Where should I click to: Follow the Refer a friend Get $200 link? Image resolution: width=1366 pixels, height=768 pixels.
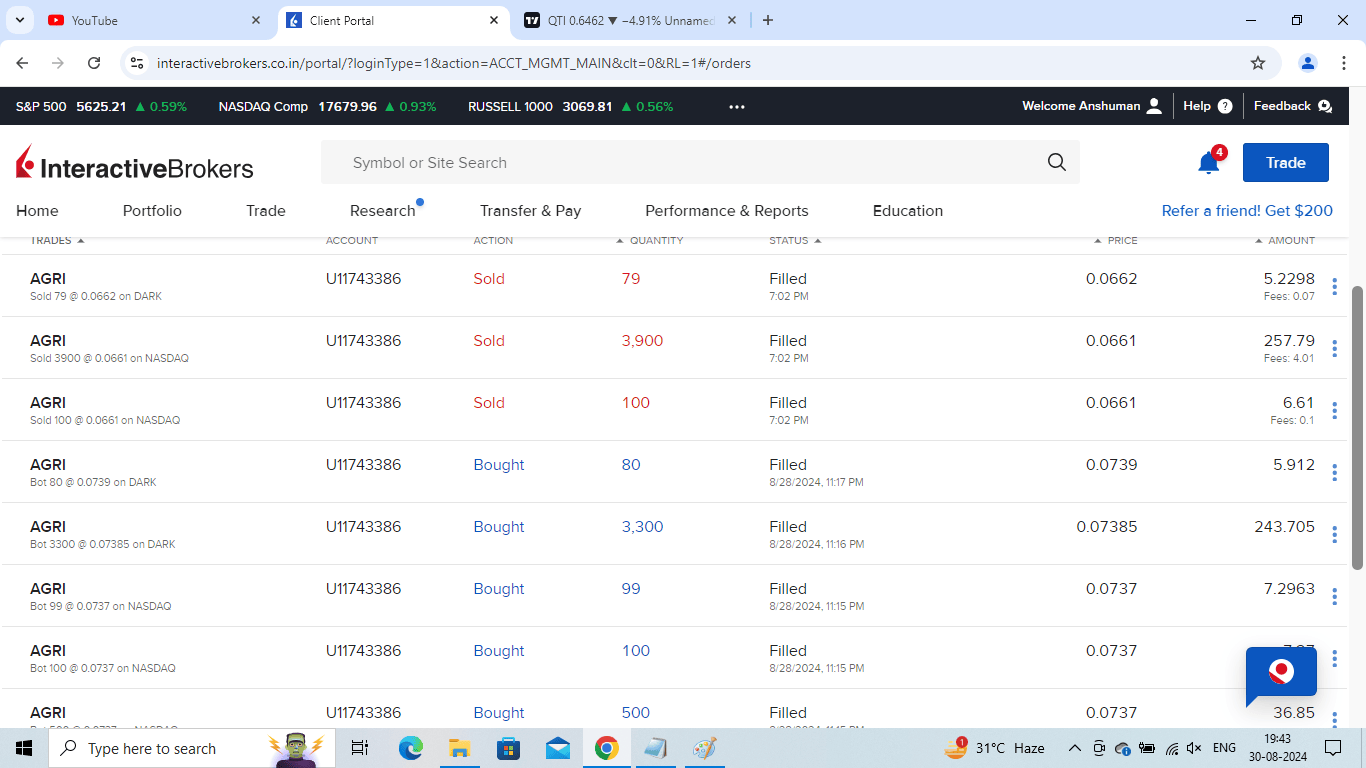pos(1247,211)
